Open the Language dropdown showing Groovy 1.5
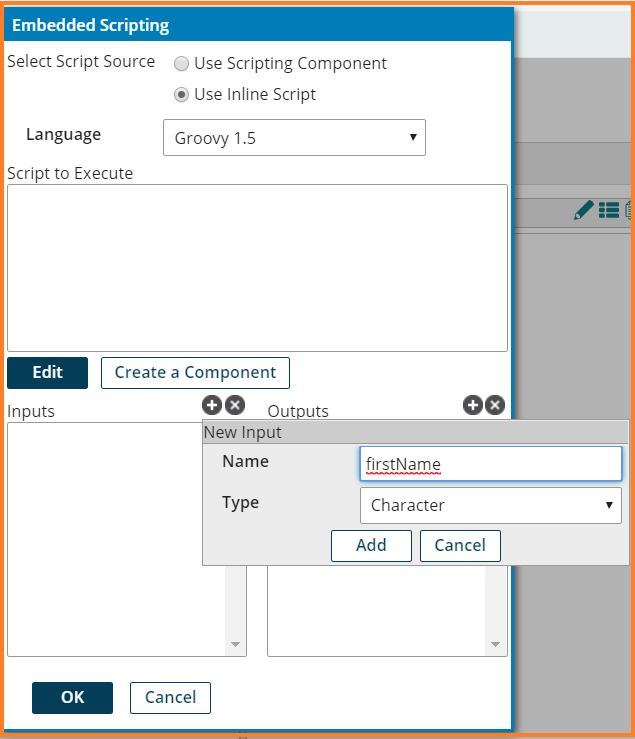The width and height of the screenshot is (635, 739). pyautogui.click(x=294, y=138)
